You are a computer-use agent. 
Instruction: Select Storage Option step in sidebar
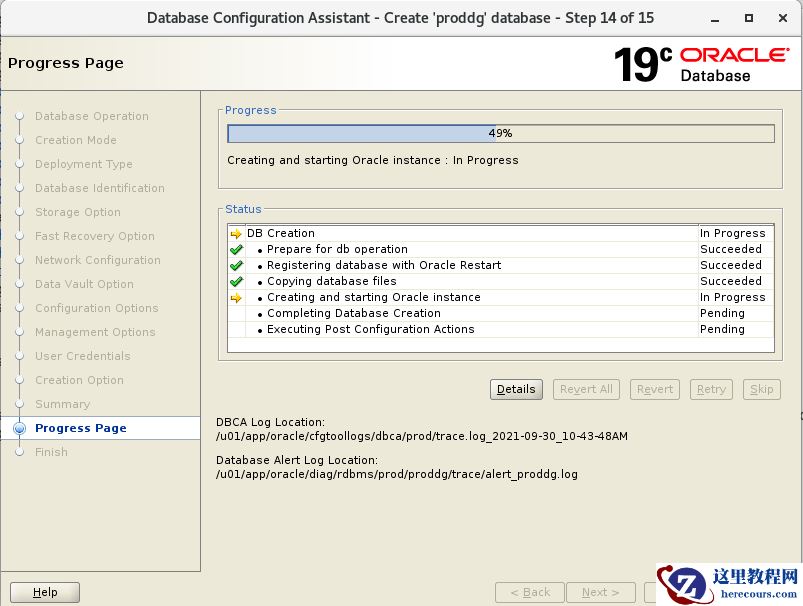point(78,213)
